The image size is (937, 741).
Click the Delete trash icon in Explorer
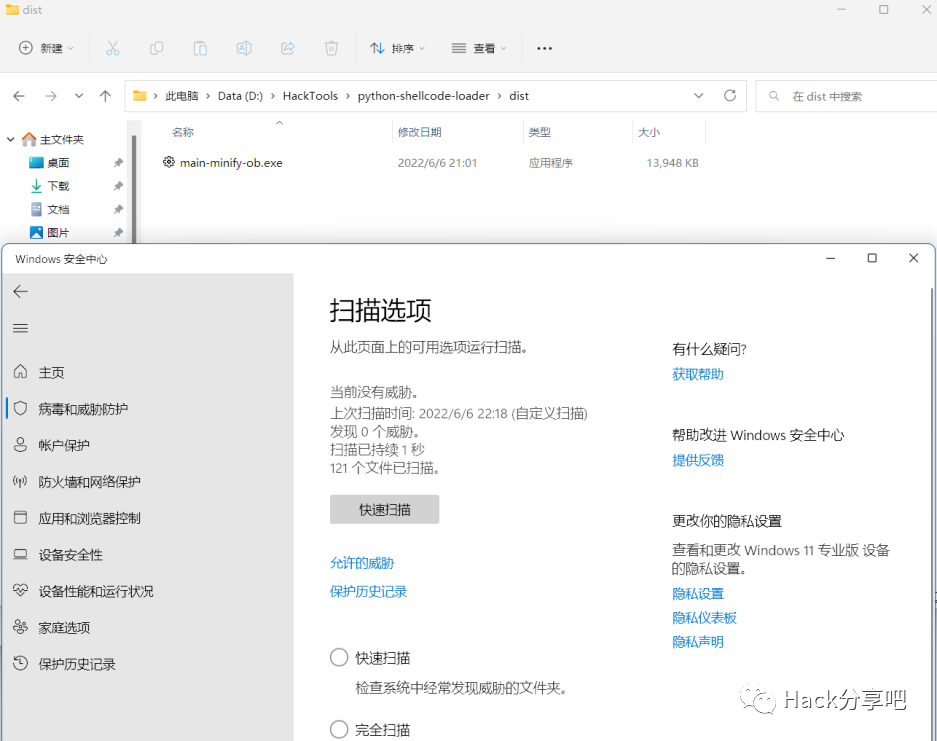coord(332,48)
